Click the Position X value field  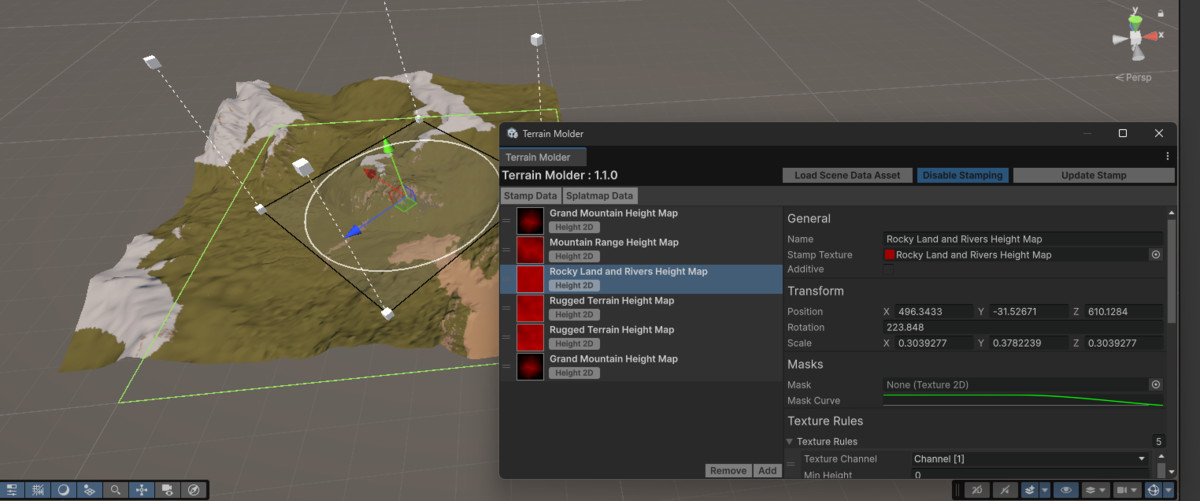(935, 312)
